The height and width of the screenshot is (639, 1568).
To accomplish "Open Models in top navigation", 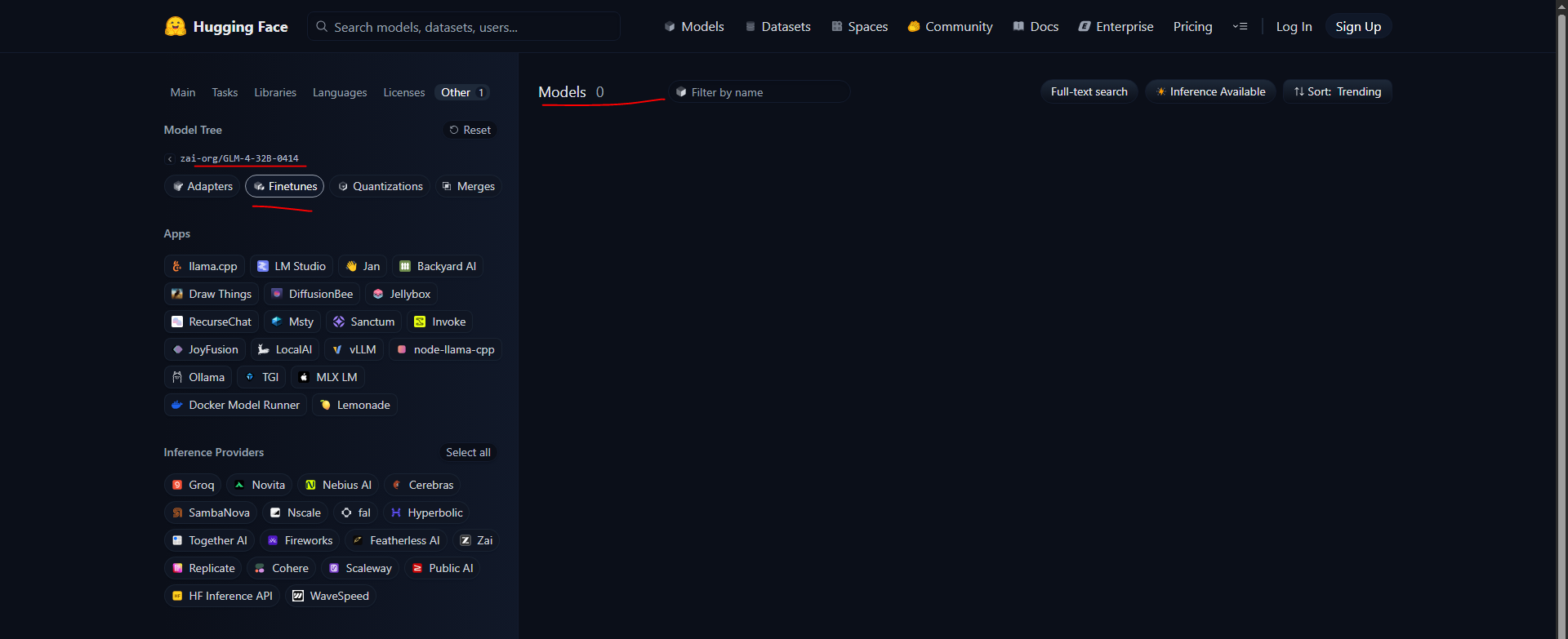I will (694, 27).
